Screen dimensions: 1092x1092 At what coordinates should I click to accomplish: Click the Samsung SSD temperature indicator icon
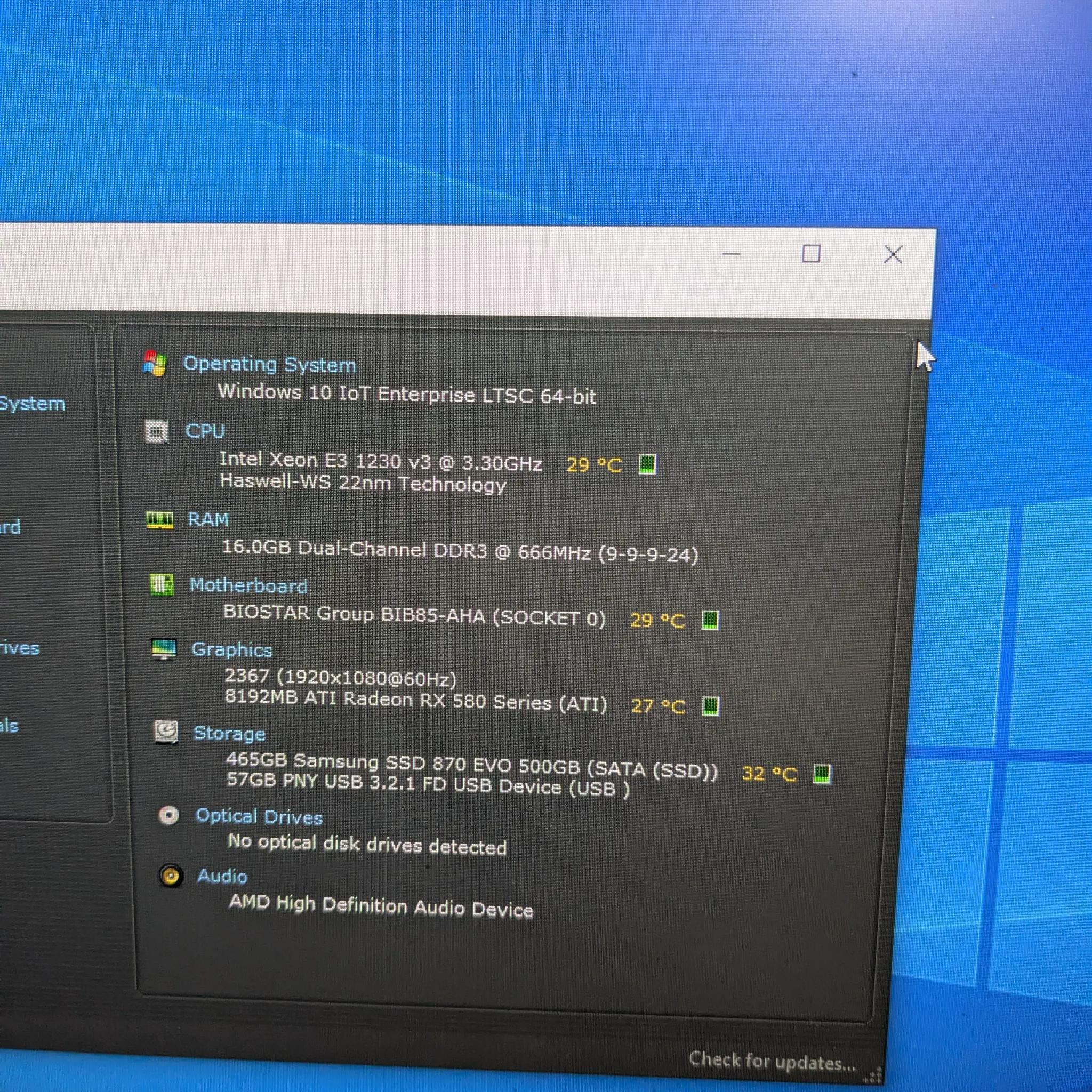(x=822, y=774)
